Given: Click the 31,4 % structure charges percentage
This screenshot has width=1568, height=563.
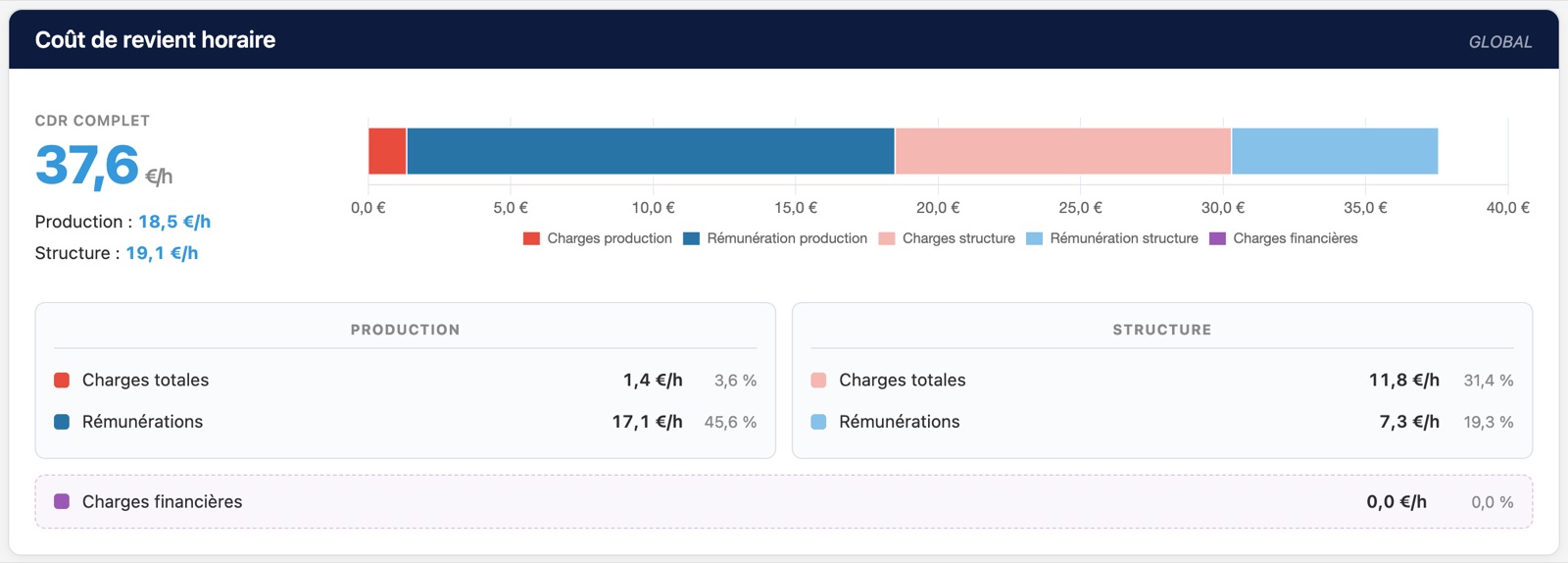Looking at the screenshot, I should pyautogui.click(x=1489, y=381).
